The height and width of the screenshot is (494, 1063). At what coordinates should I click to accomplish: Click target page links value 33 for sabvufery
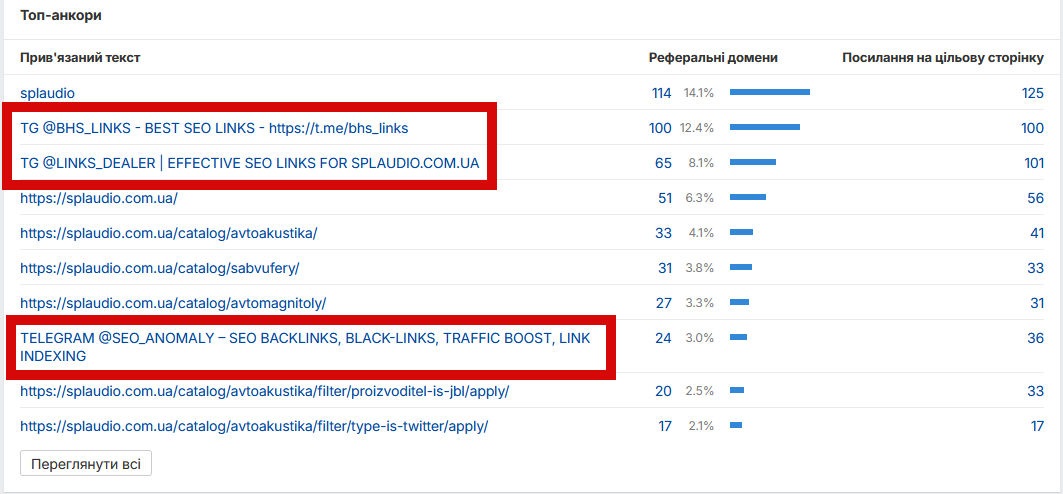coord(1036,268)
